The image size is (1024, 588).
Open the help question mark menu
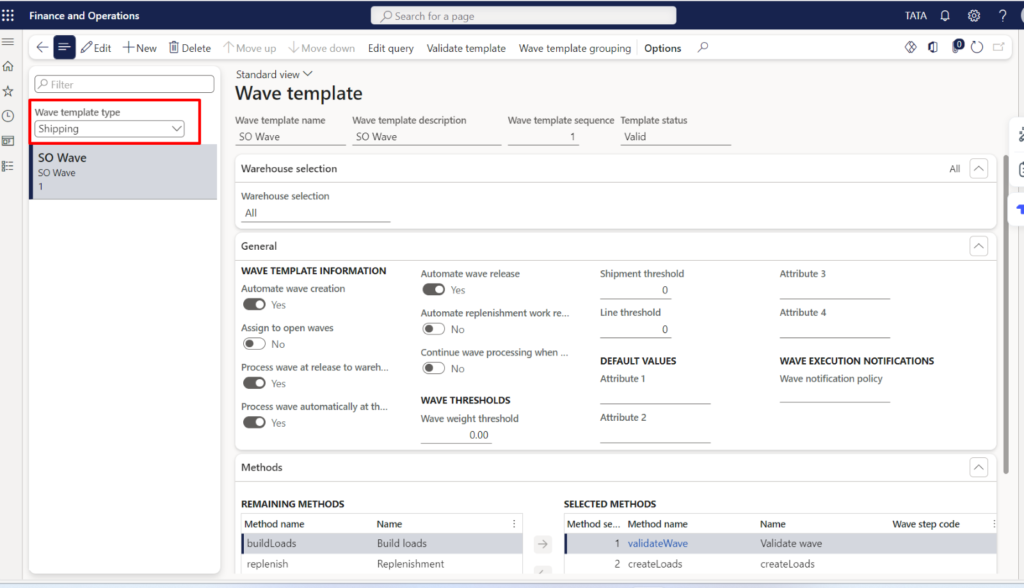1002,16
